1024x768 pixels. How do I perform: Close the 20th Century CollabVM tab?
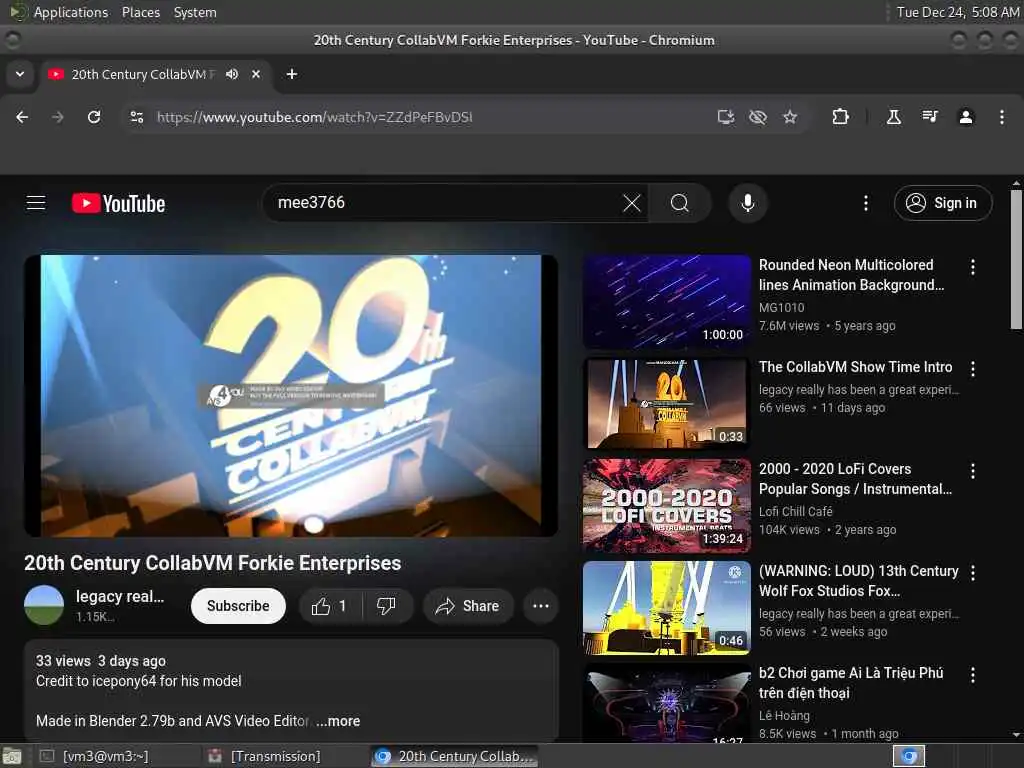pyautogui.click(x=256, y=74)
